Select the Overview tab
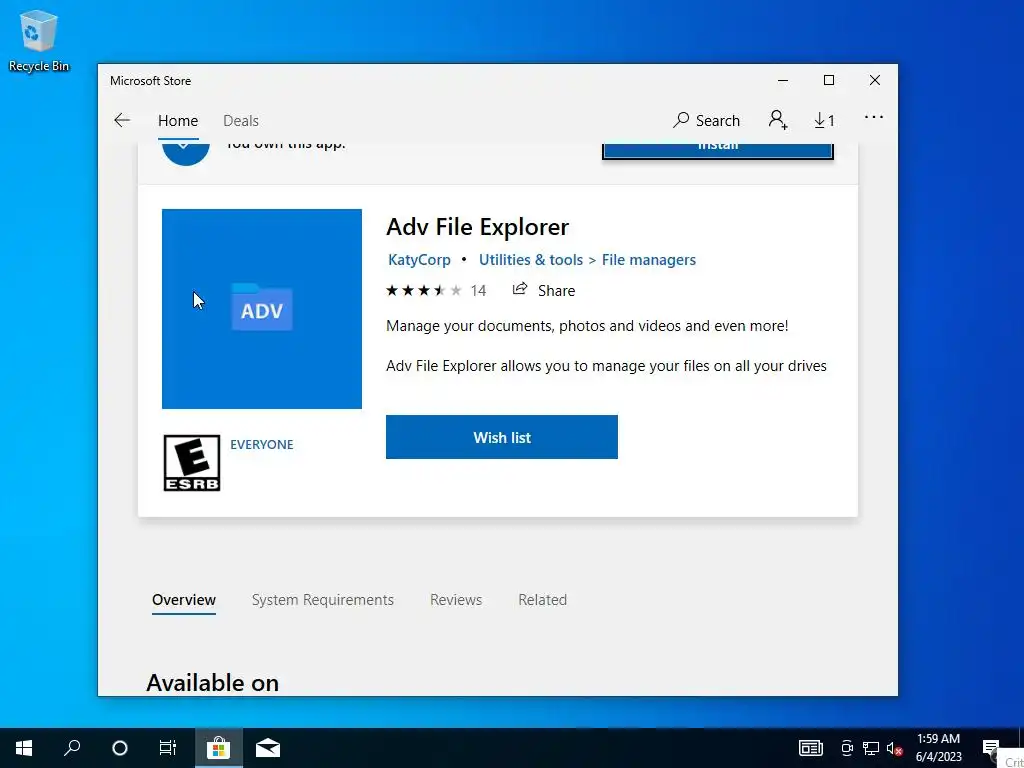This screenshot has width=1024, height=768. (x=184, y=600)
